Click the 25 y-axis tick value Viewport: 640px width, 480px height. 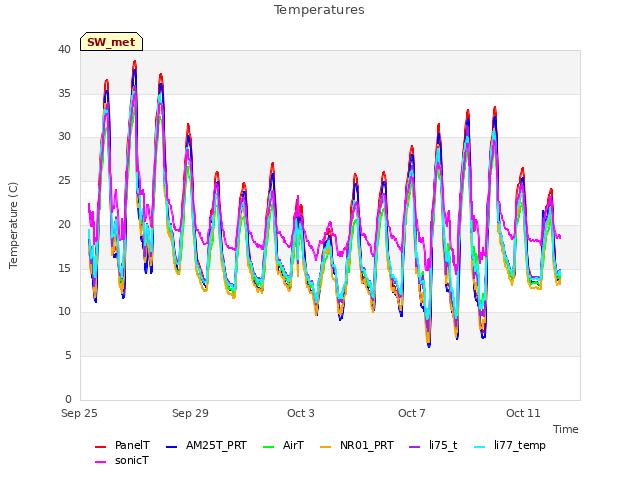[x=64, y=180]
